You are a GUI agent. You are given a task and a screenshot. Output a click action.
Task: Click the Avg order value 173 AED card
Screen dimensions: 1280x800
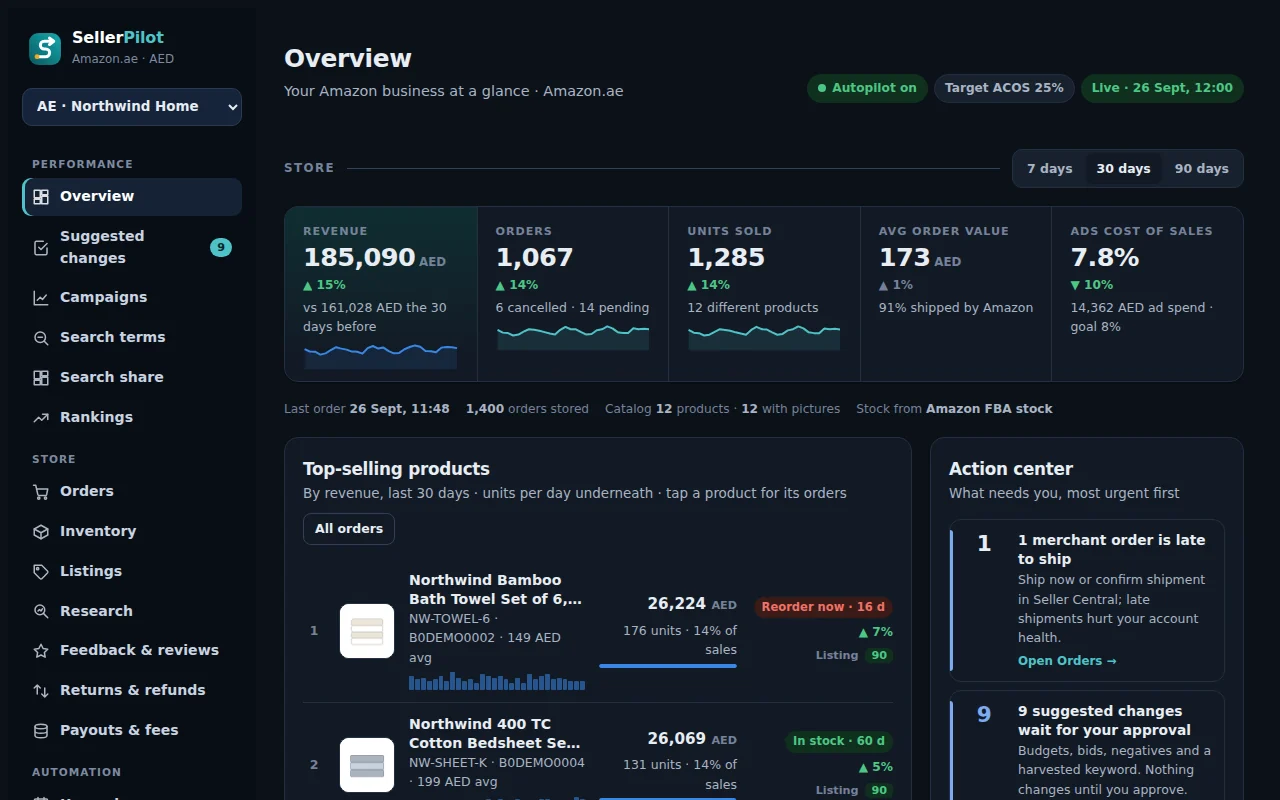[956, 294]
